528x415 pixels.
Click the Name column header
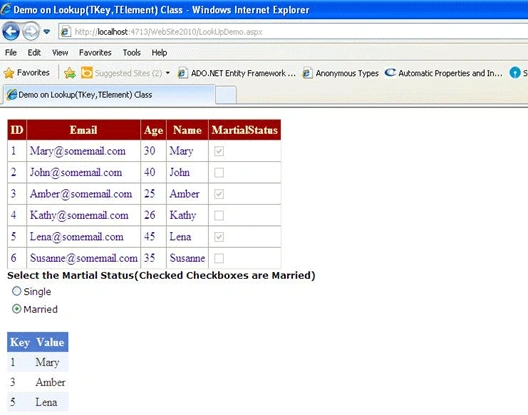click(x=187, y=130)
